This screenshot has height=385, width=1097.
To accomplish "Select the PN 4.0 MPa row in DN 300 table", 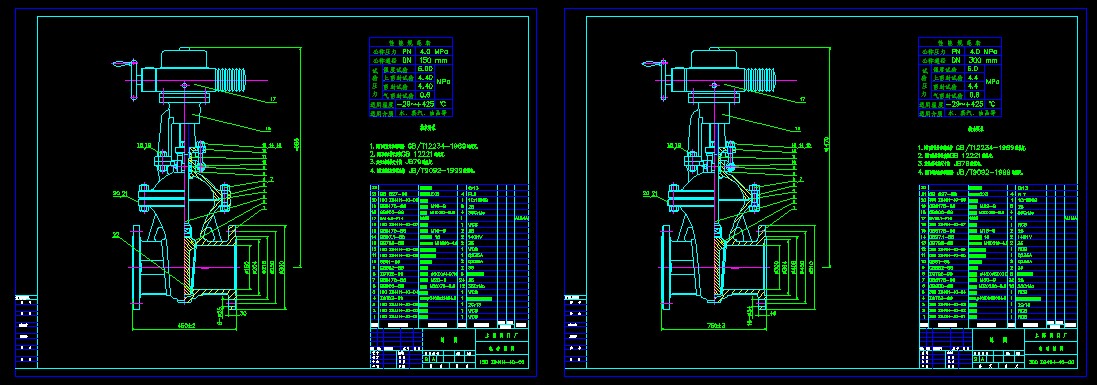I will point(960,52).
